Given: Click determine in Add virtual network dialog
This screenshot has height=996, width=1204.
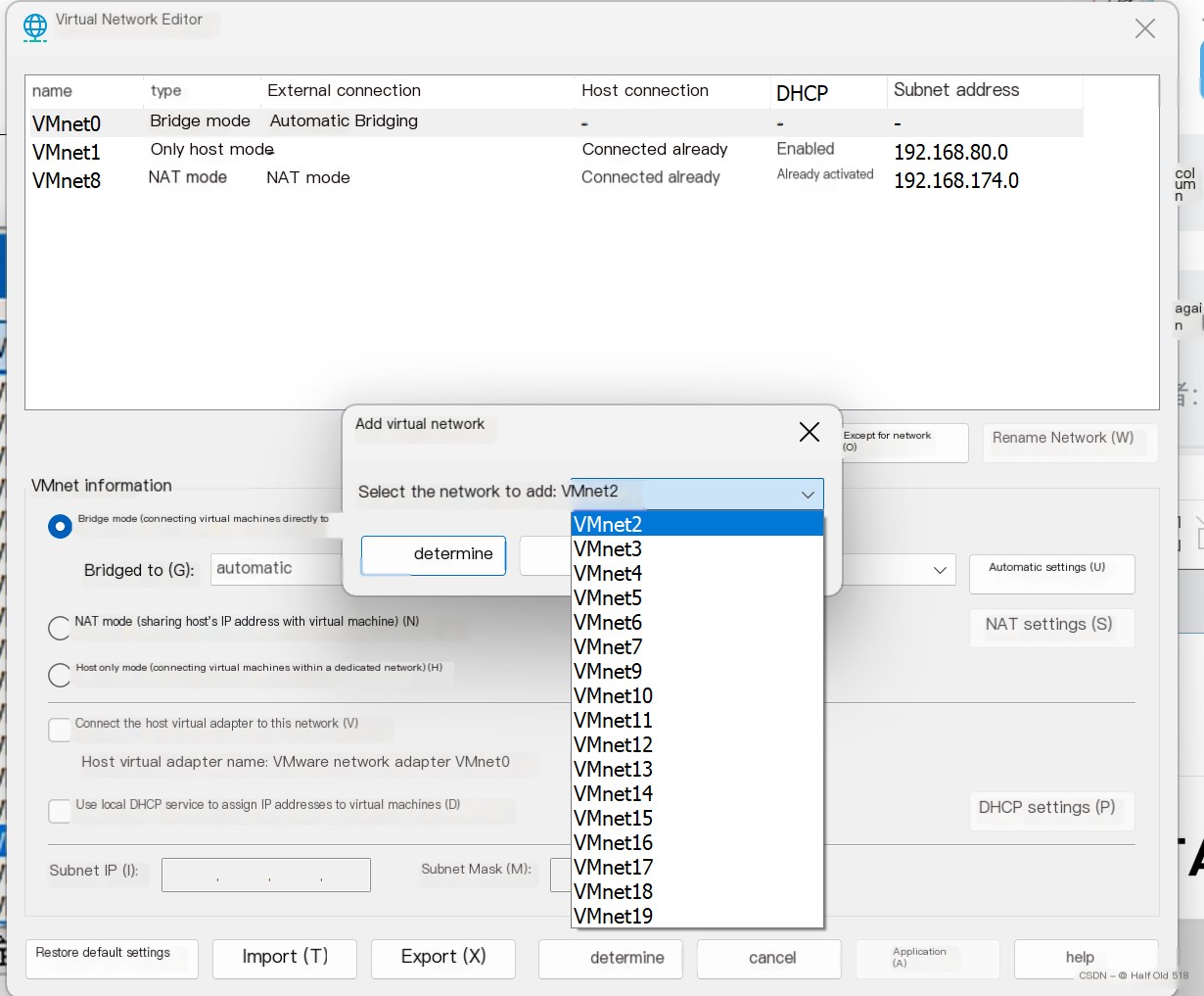Looking at the screenshot, I should [434, 554].
